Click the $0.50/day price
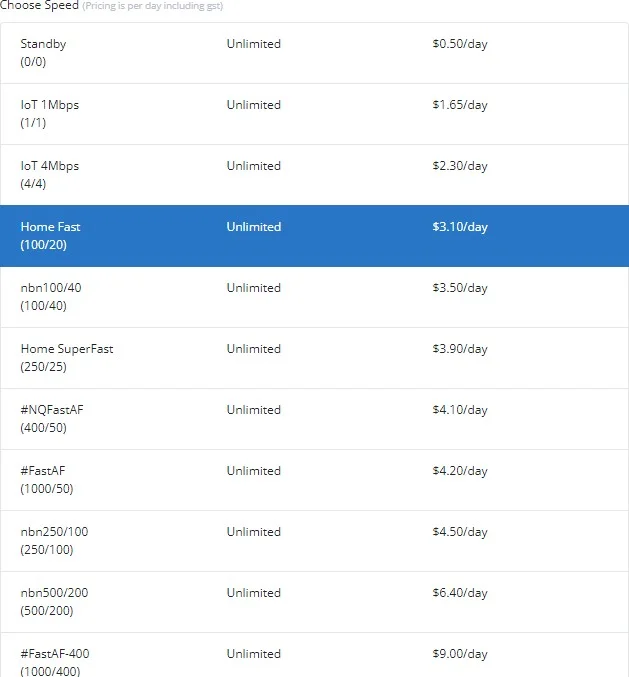This screenshot has width=629, height=677. click(459, 44)
